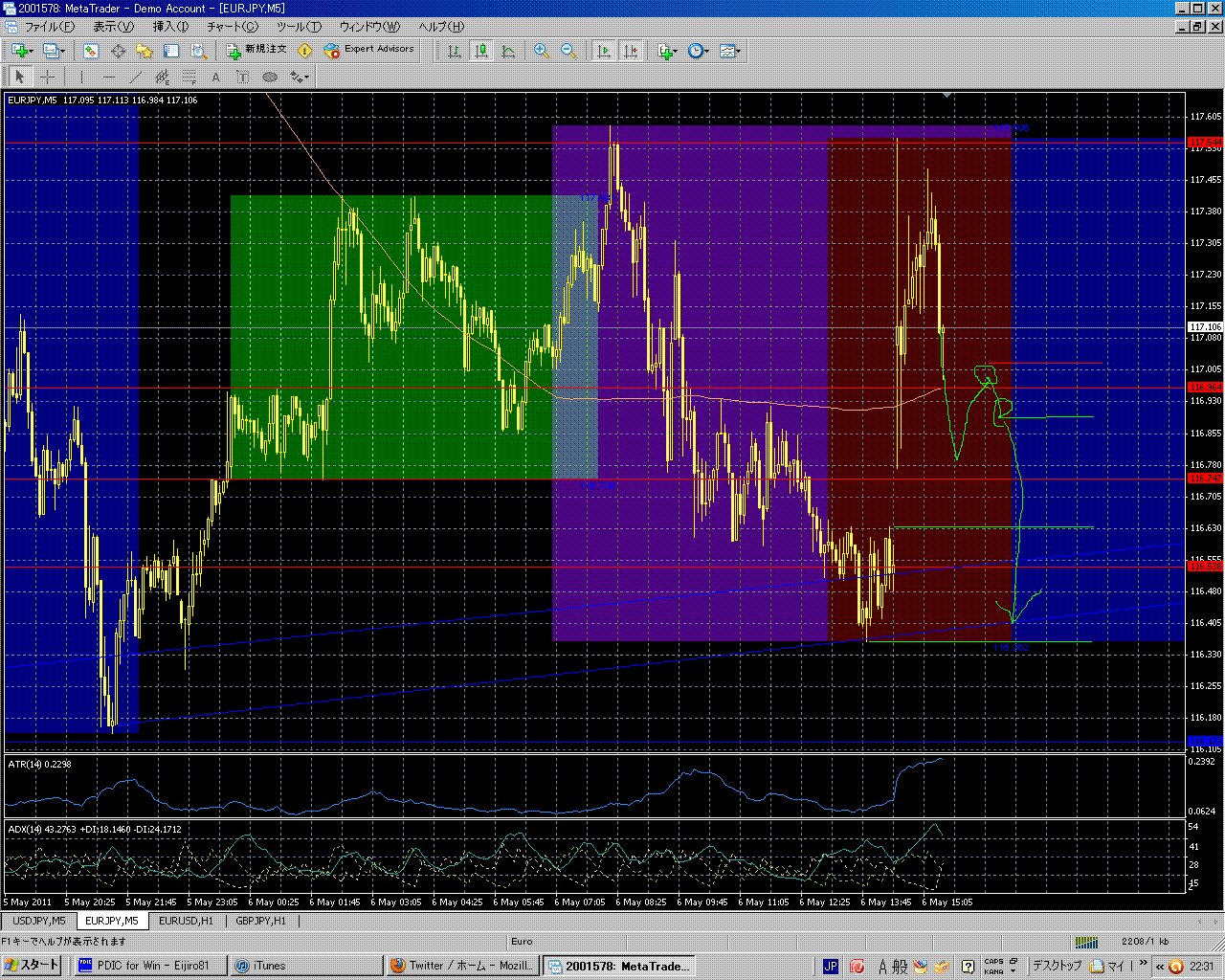The image size is (1225, 980).
Task: Open the periodicity clock dropdown
Action: [699, 51]
